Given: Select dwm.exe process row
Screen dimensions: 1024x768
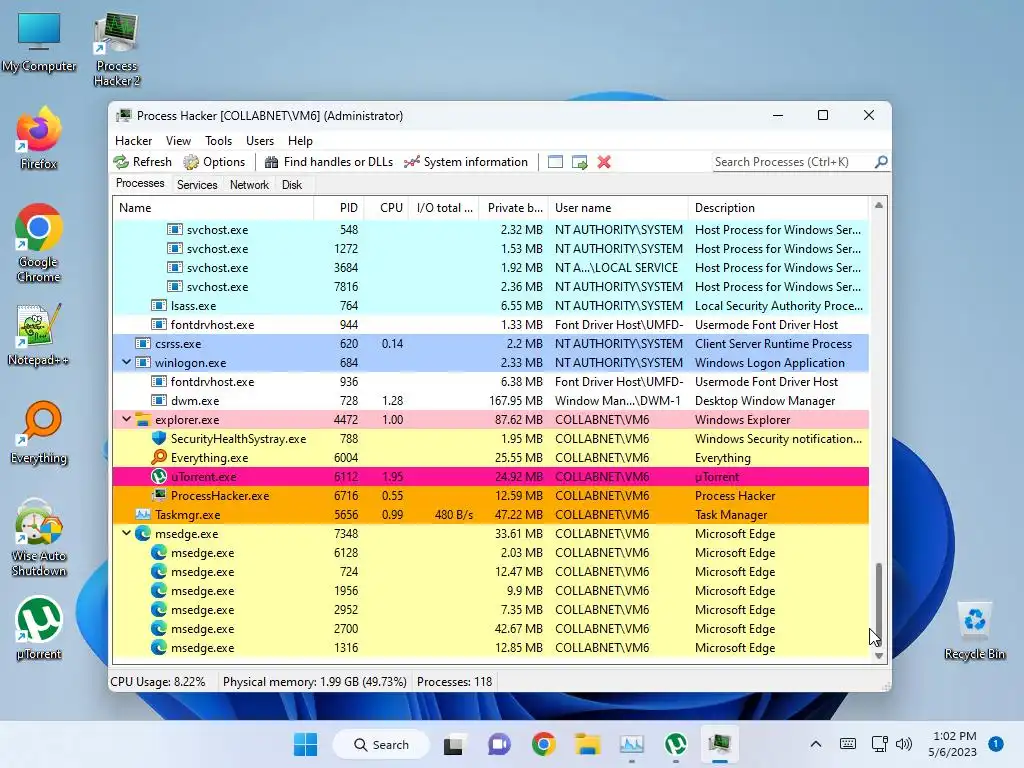Looking at the screenshot, I should tap(490, 400).
